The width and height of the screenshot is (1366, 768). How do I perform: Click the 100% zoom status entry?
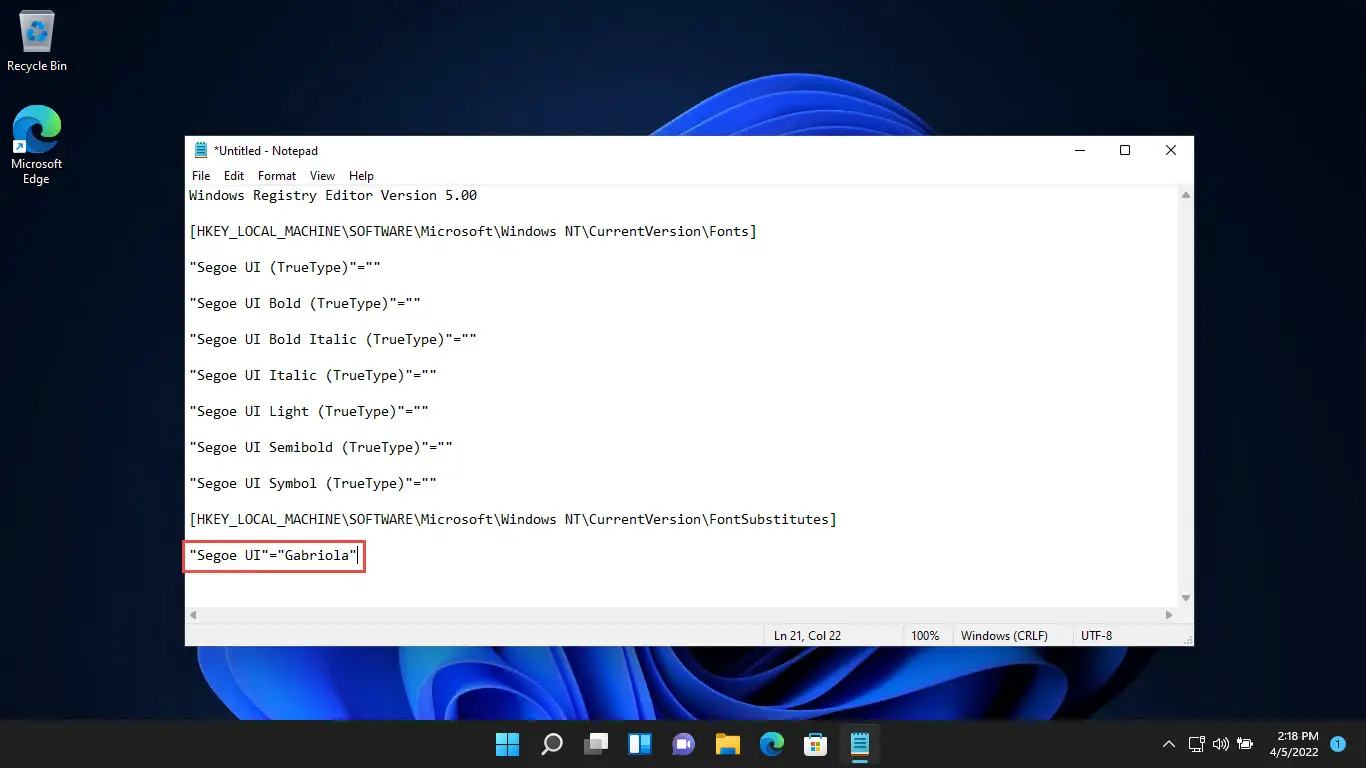coord(925,636)
